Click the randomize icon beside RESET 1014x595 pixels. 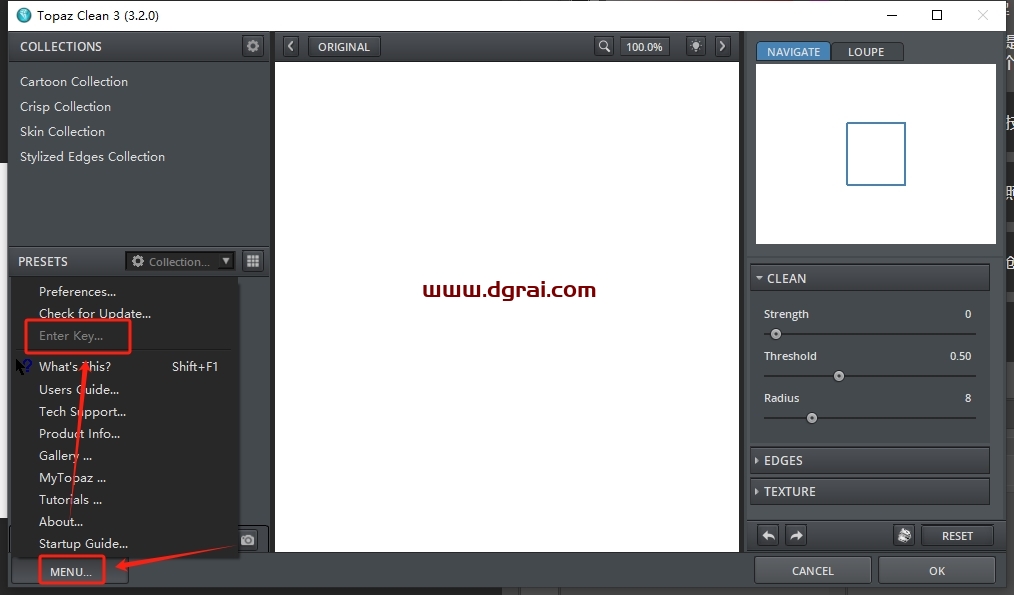904,536
